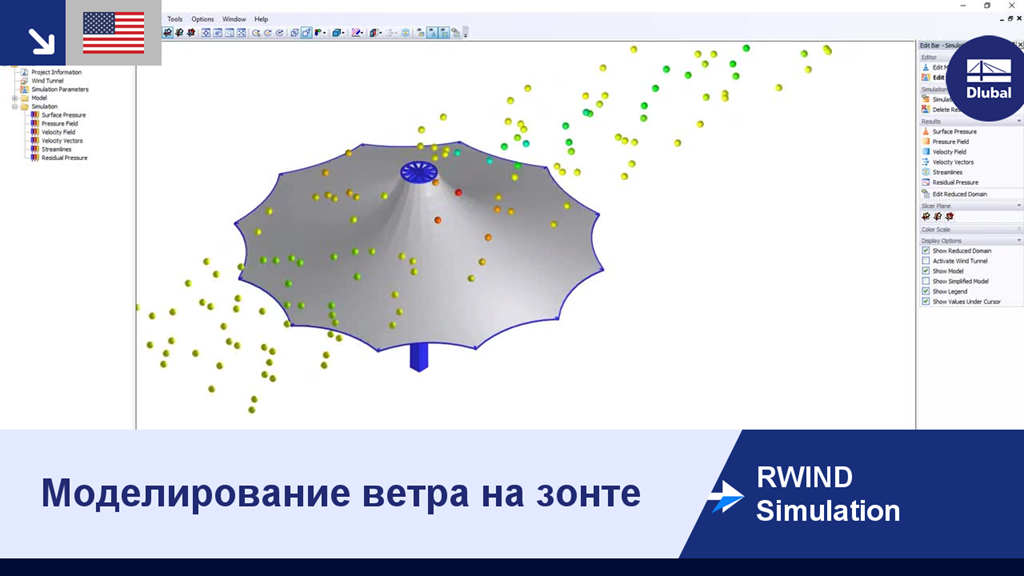Click the Wind Tunnel icon in navigator tree

(x=24, y=80)
